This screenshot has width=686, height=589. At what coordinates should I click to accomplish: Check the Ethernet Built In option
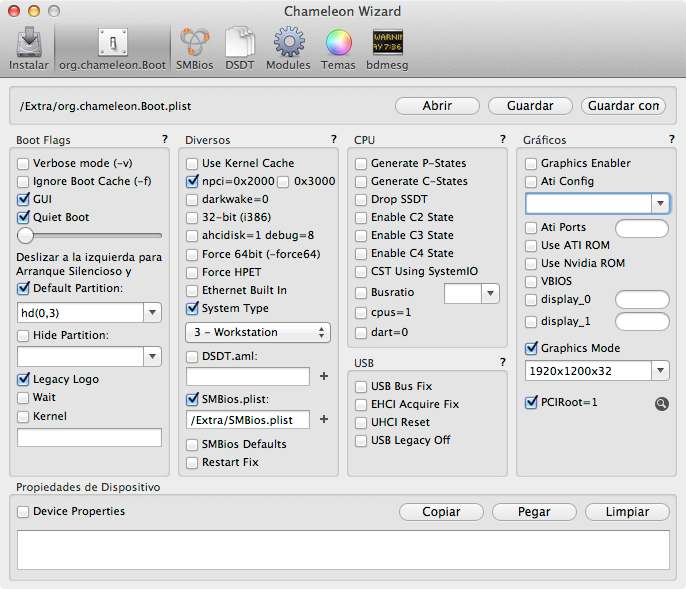192,291
